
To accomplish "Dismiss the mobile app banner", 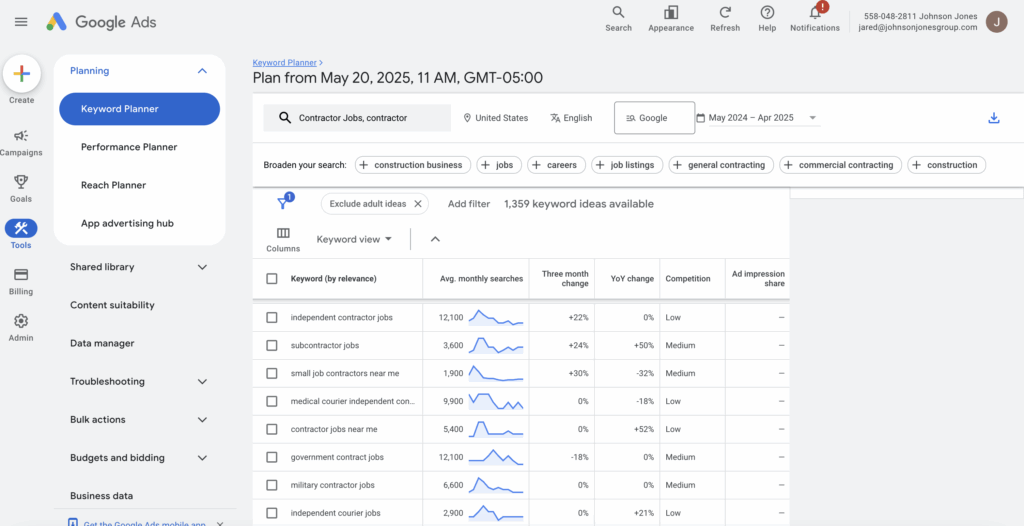I will point(220,523).
